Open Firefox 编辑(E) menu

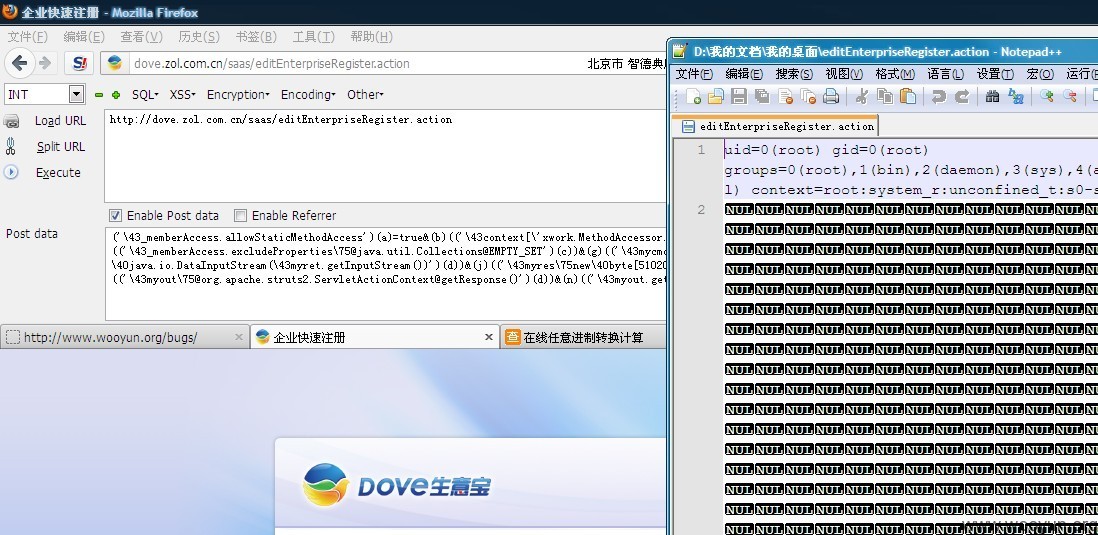[x=84, y=36]
